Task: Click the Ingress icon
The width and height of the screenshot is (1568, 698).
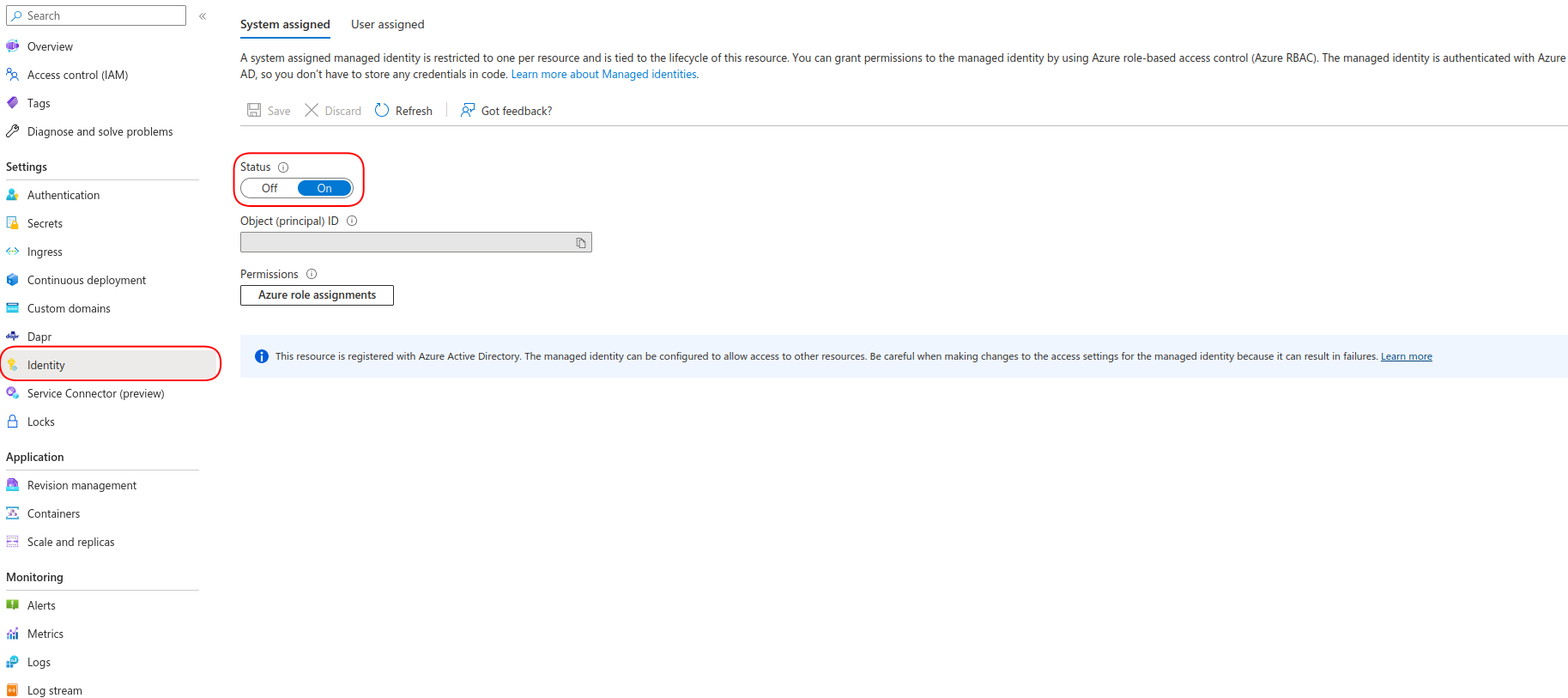Action: pyautogui.click(x=13, y=252)
